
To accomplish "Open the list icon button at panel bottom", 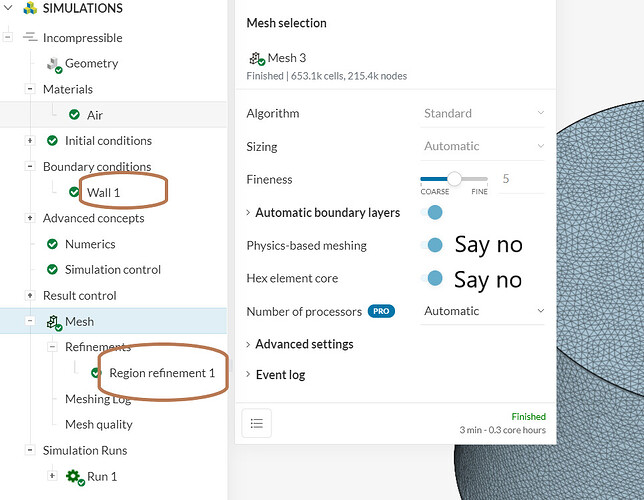I will click(257, 424).
